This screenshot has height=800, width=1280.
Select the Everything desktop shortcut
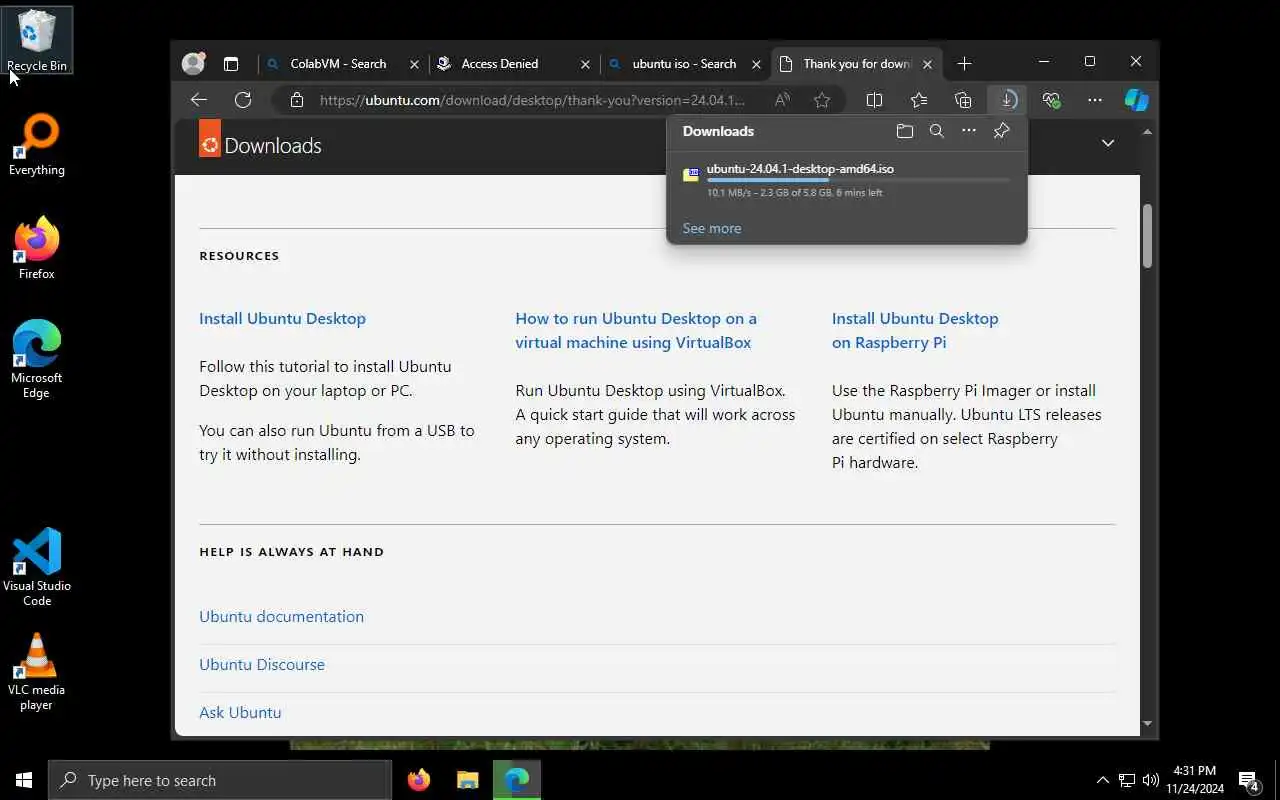[x=37, y=145]
